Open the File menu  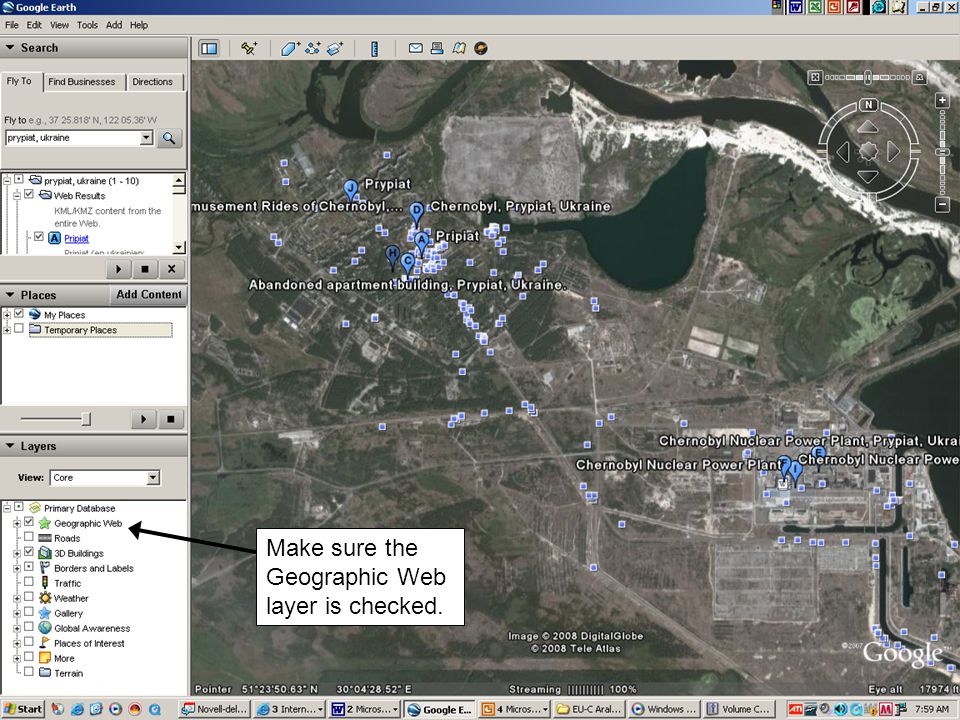click(12, 25)
